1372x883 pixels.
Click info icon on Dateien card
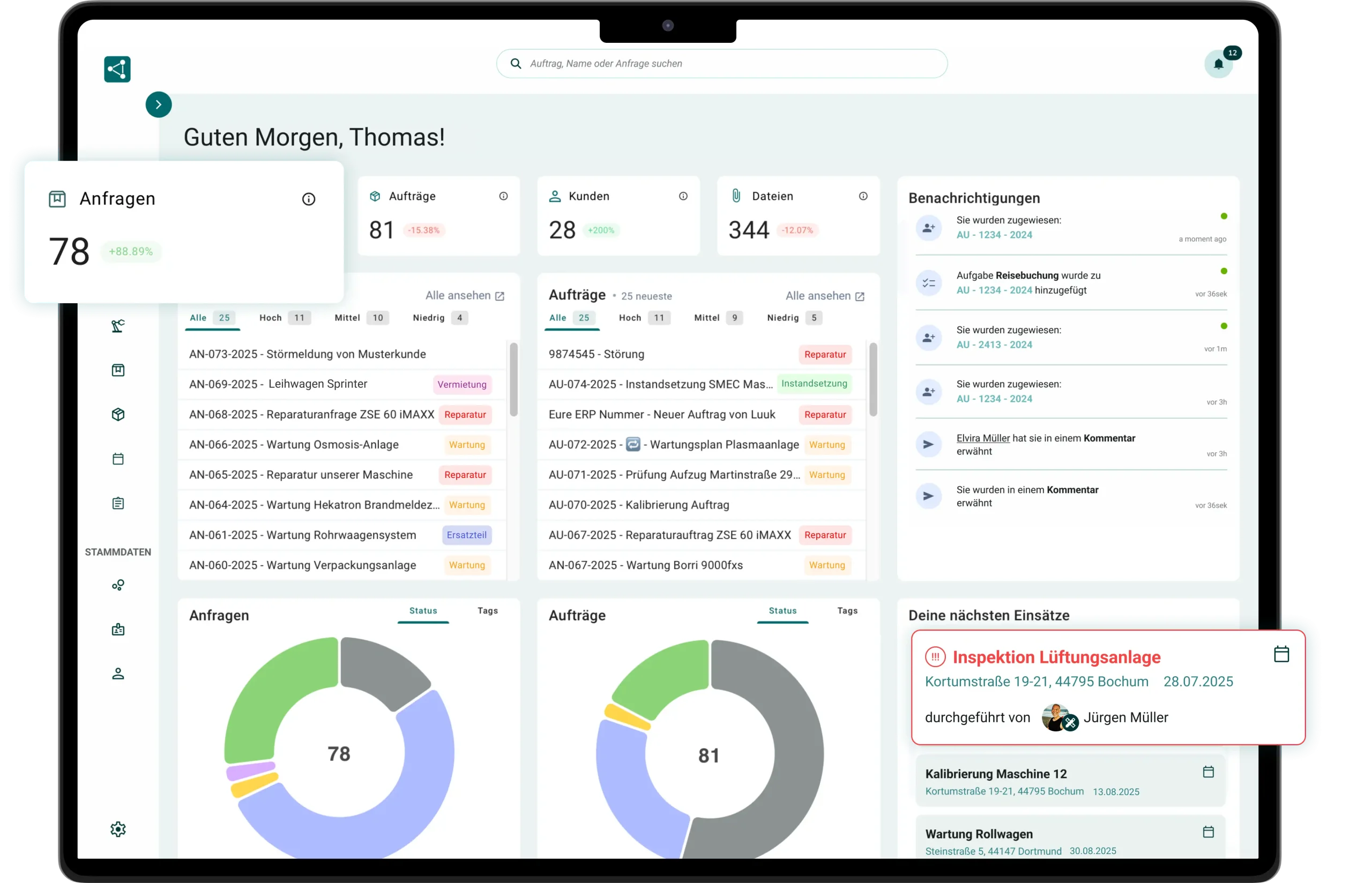click(x=863, y=196)
